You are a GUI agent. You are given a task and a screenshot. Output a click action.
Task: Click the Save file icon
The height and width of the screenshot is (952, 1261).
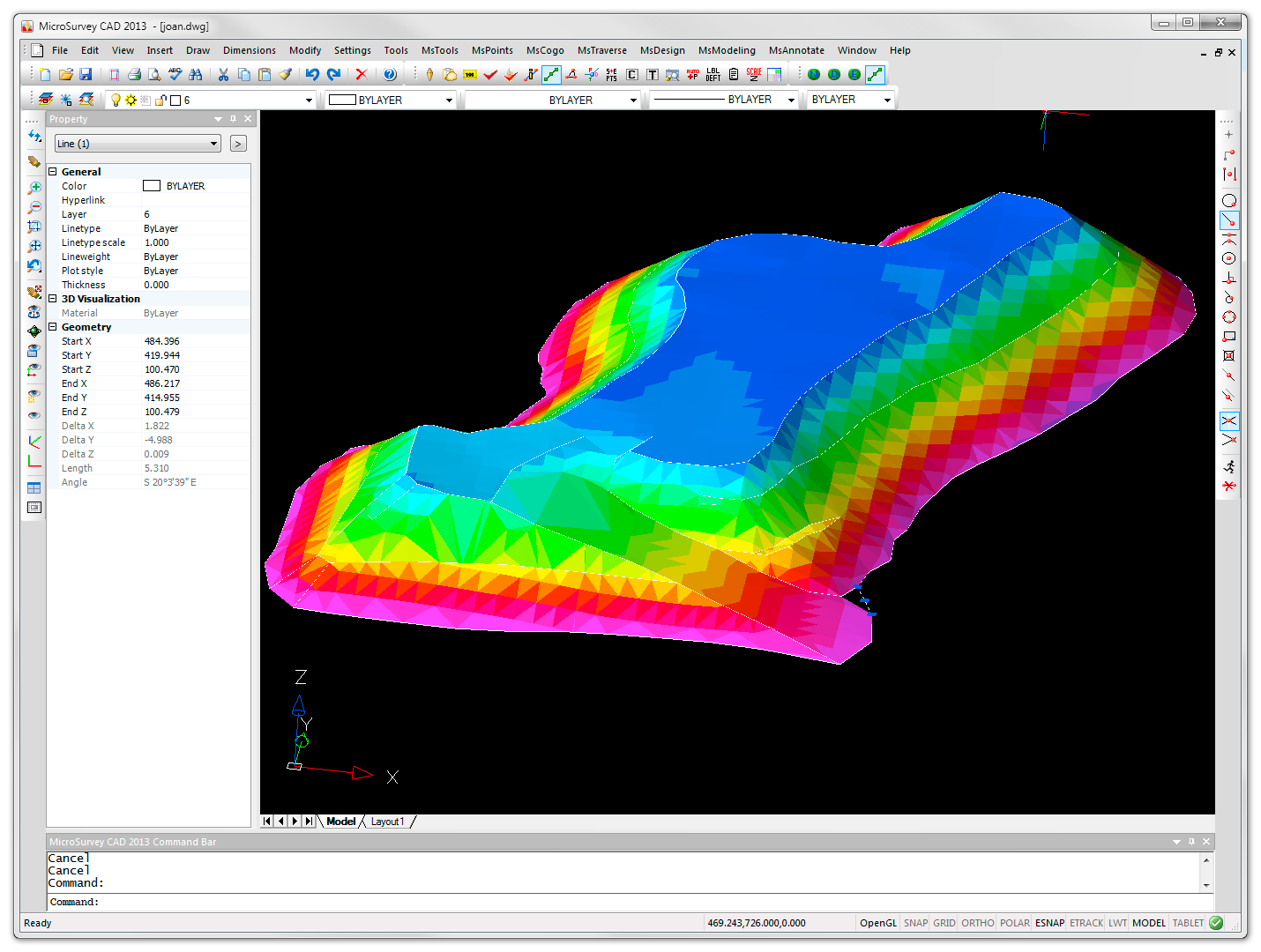coord(86,75)
